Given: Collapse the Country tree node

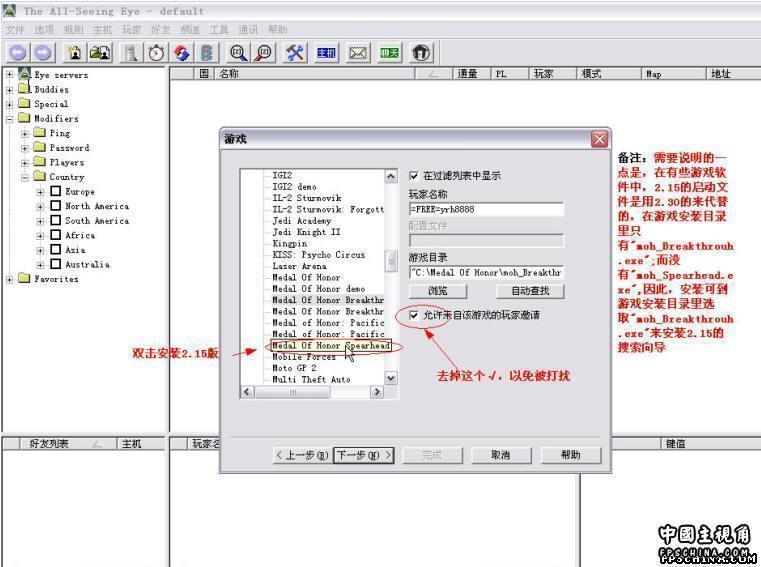Looking at the screenshot, I should [x=25, y=178].
